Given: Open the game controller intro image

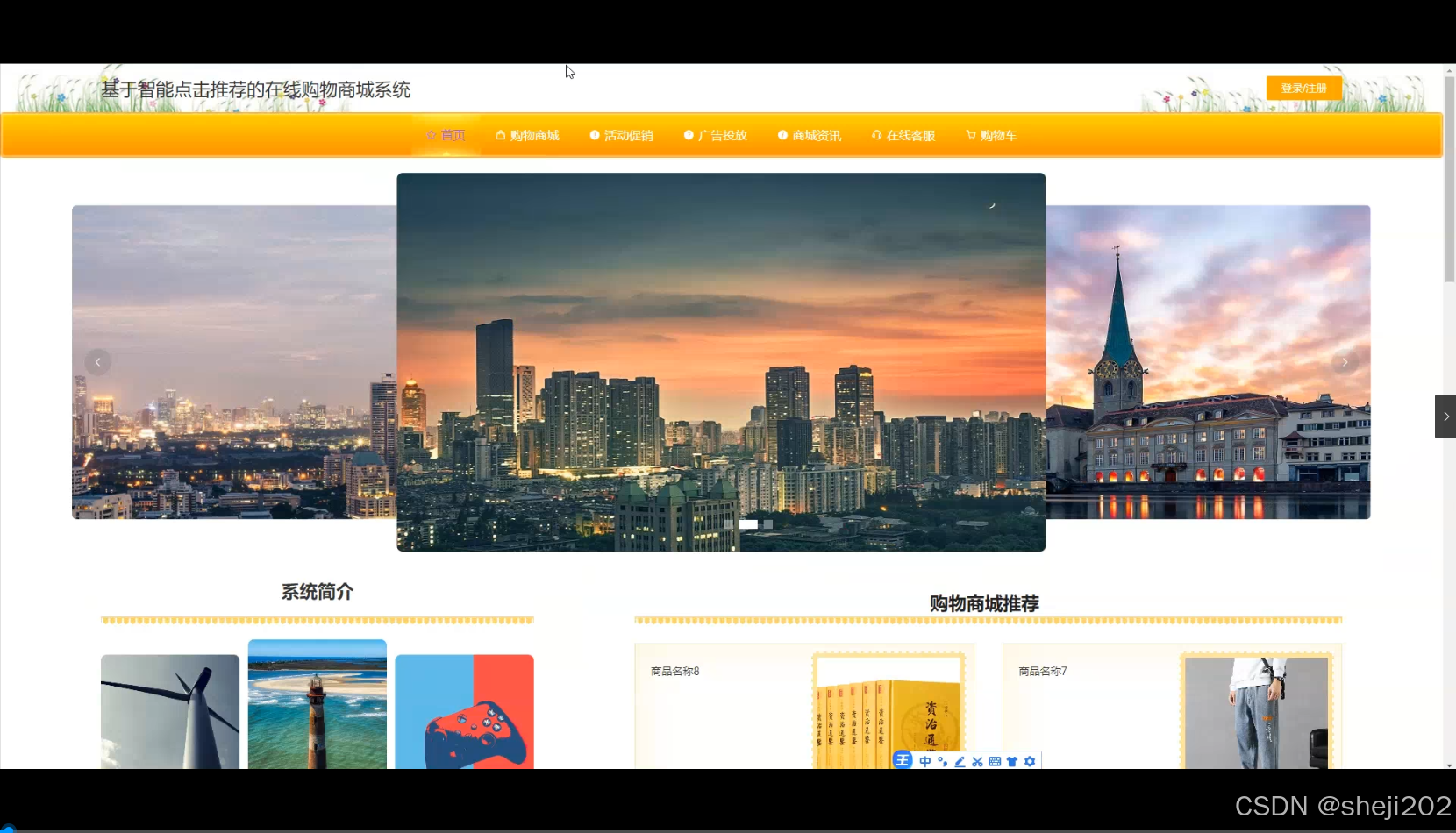Looking at the screenshot, I should (x=464, y=712).
